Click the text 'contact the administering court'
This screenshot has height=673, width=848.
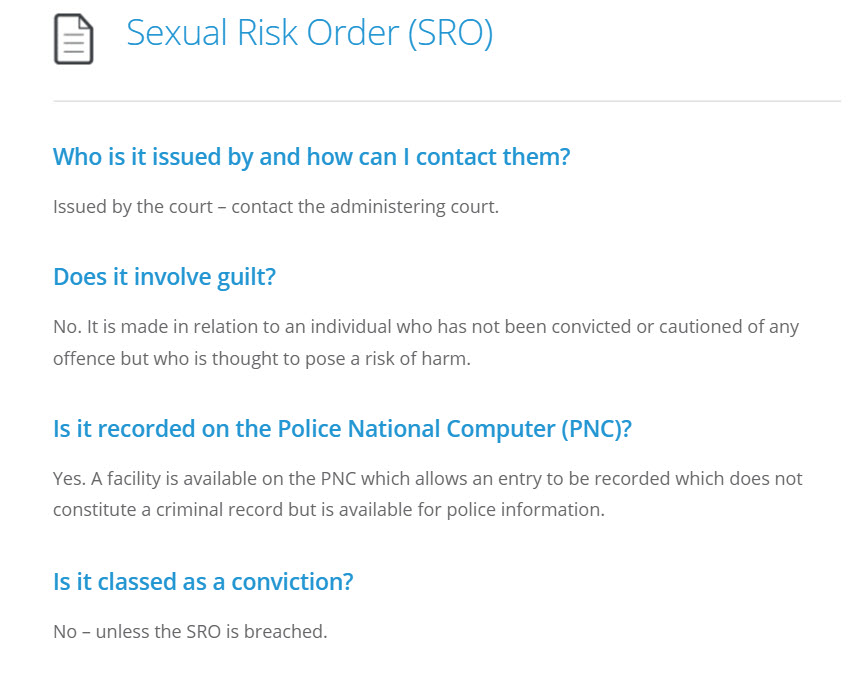(365, 207)
